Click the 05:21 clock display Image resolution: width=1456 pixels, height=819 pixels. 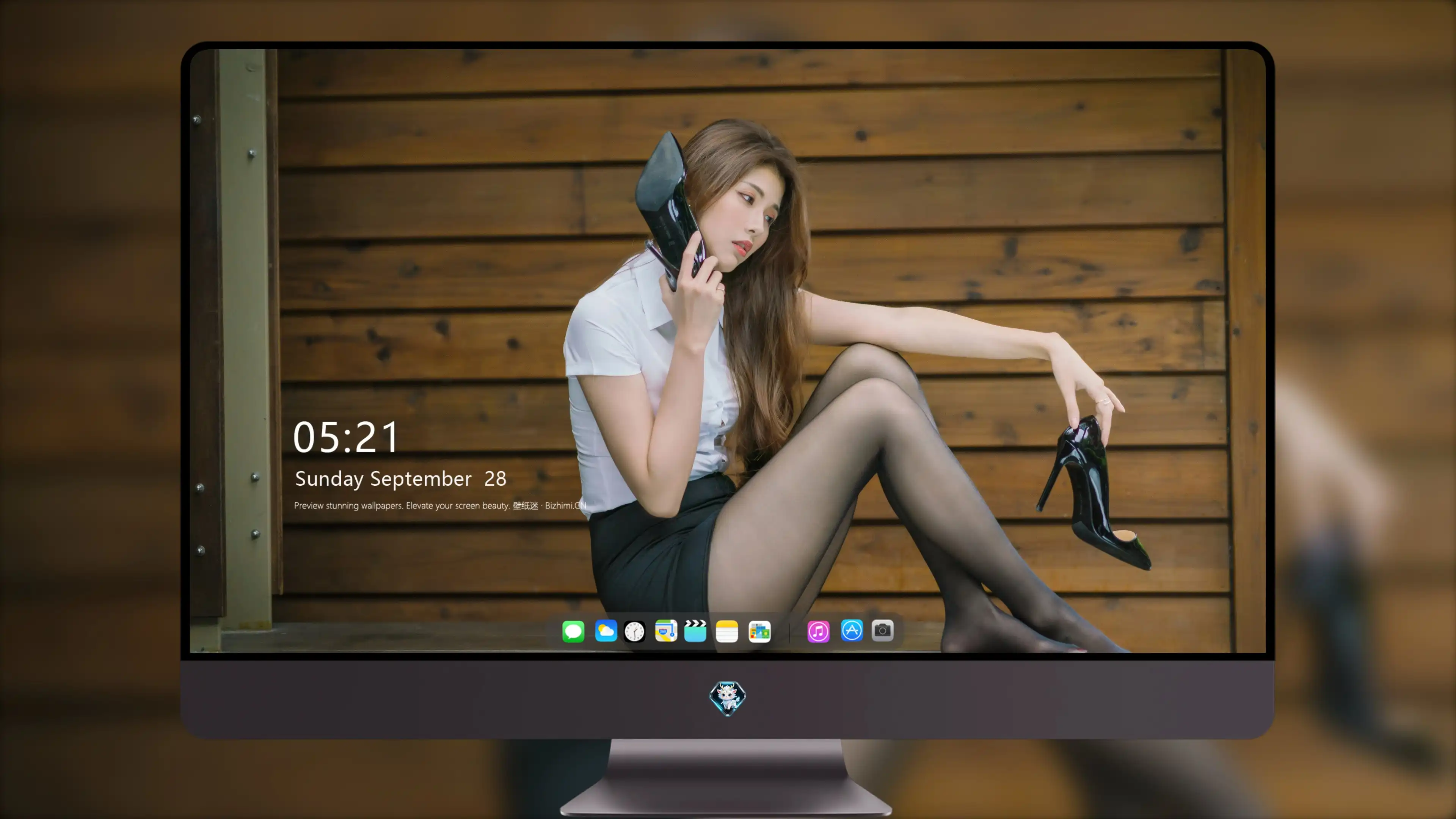[346, 438]
